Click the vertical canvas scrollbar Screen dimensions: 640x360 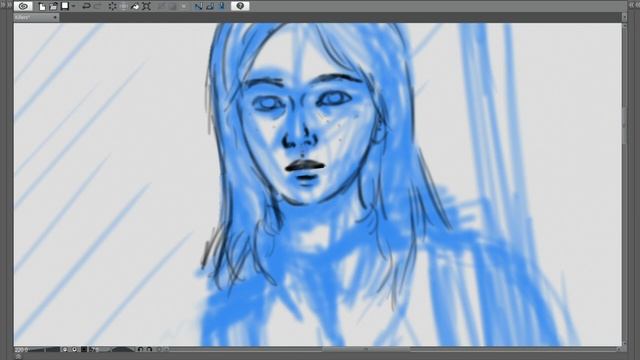pos(624,127)
